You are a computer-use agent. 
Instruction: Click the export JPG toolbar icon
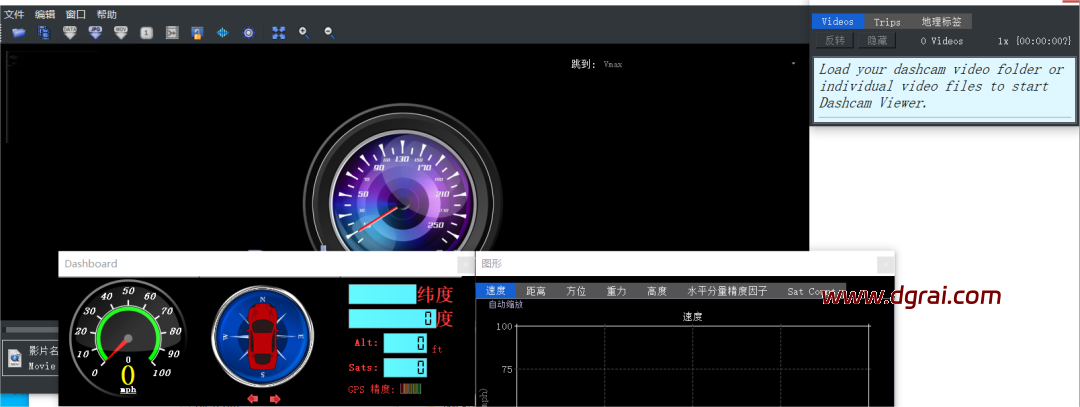point(95,33)
